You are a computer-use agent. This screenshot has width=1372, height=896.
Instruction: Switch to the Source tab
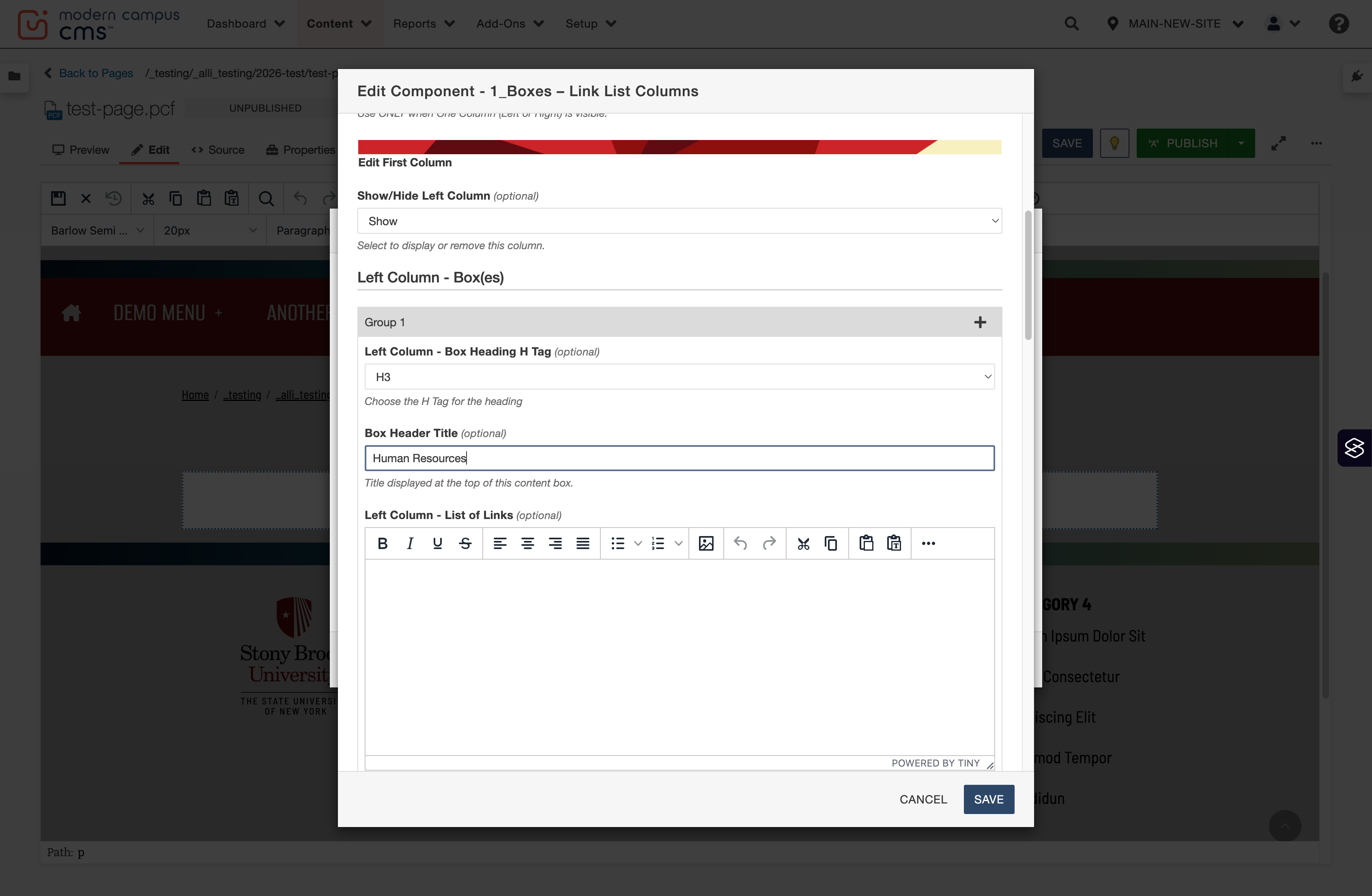click(218, 150)
